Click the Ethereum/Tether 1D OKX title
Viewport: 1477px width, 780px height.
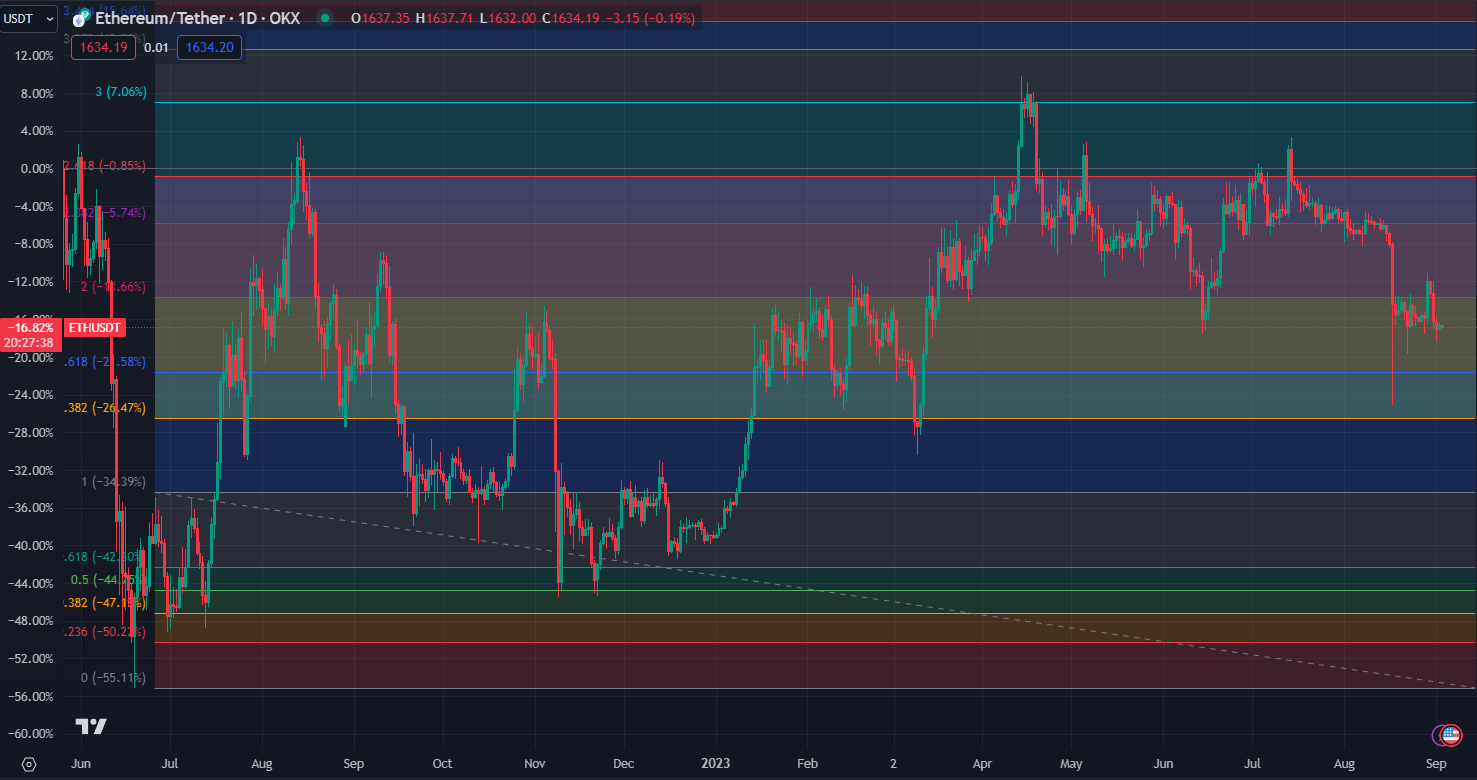[x=197, y=18]
